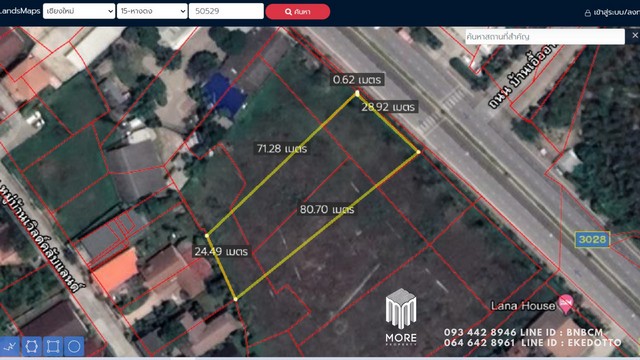Click the 28.92 เมตร measurement label

point(388,107)
